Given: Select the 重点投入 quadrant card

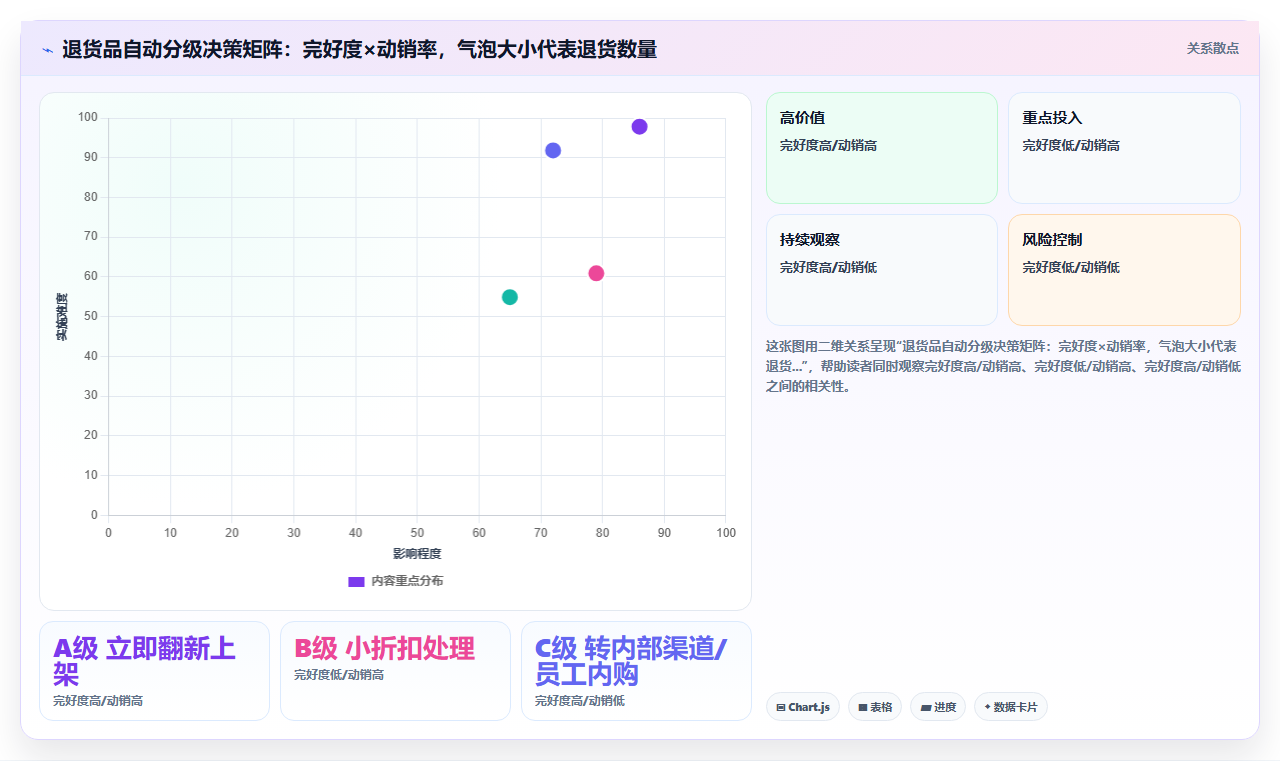Looking at the screenshot, I should pos(1124,148).
